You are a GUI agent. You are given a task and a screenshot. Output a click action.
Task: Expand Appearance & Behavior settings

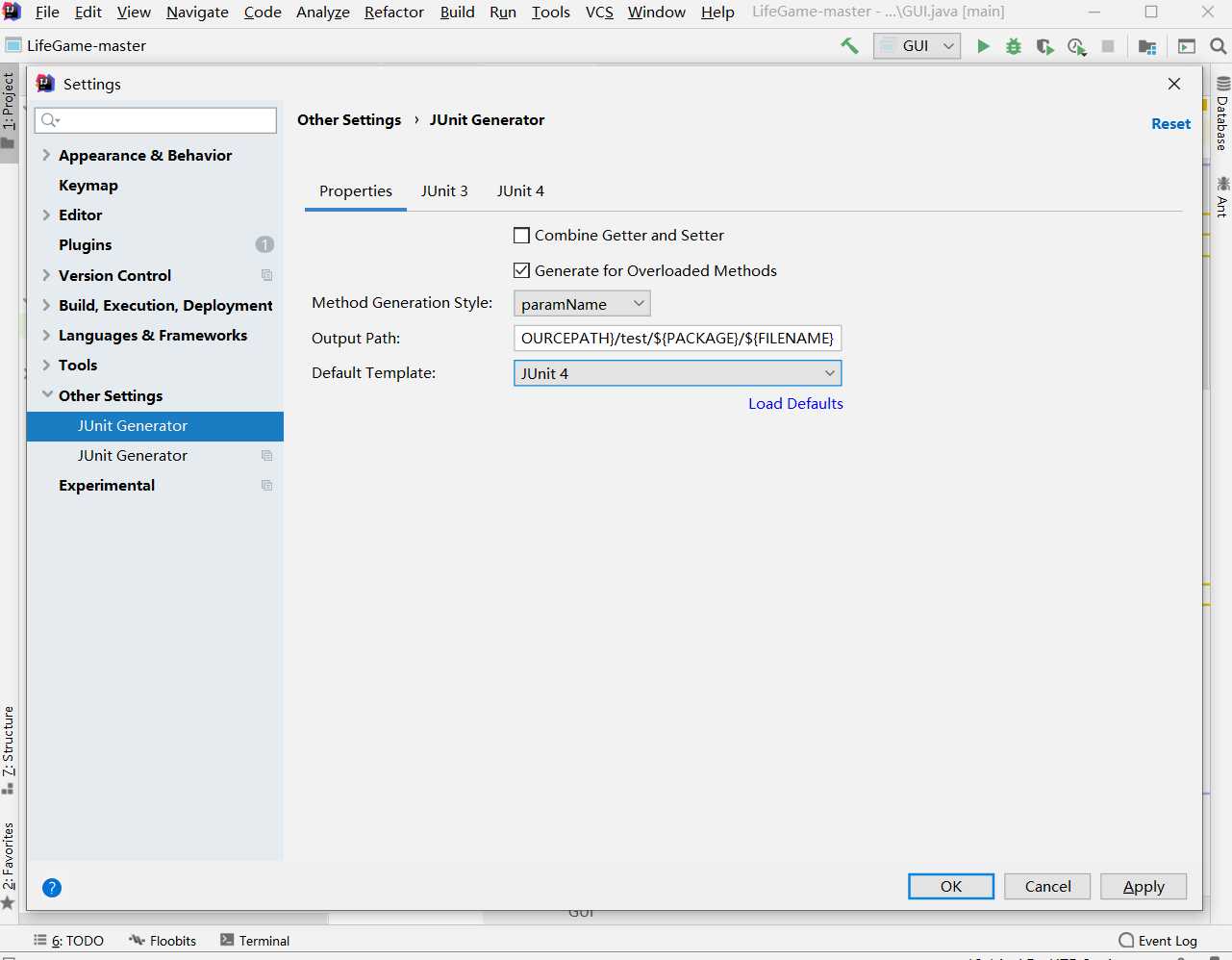(x=46, y=155)
